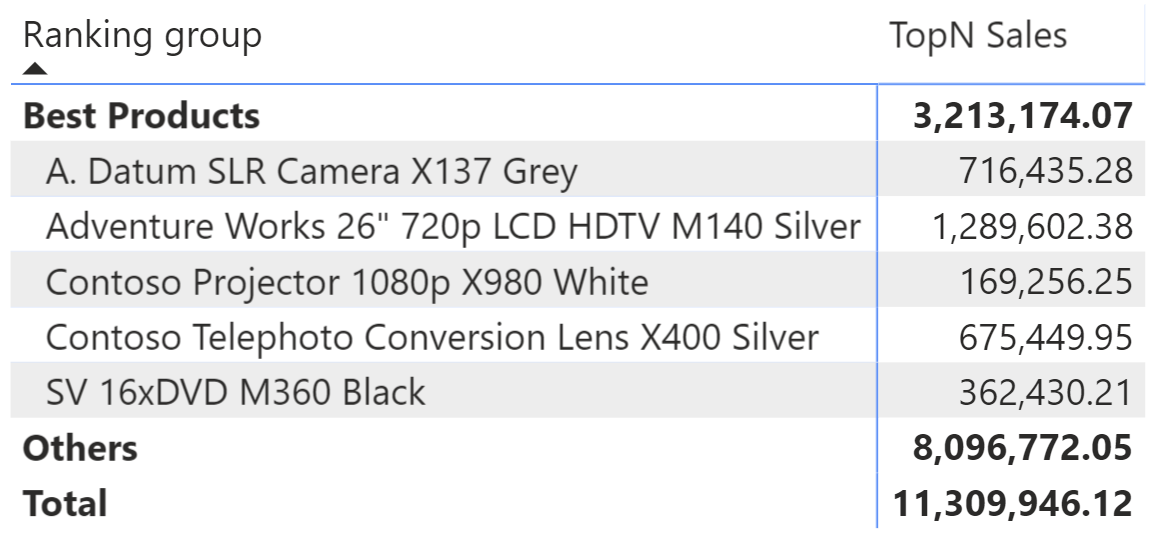Click the sales value 362,430.21
The height and width of the screenshot is (533, 1159).
(1046, 393)
